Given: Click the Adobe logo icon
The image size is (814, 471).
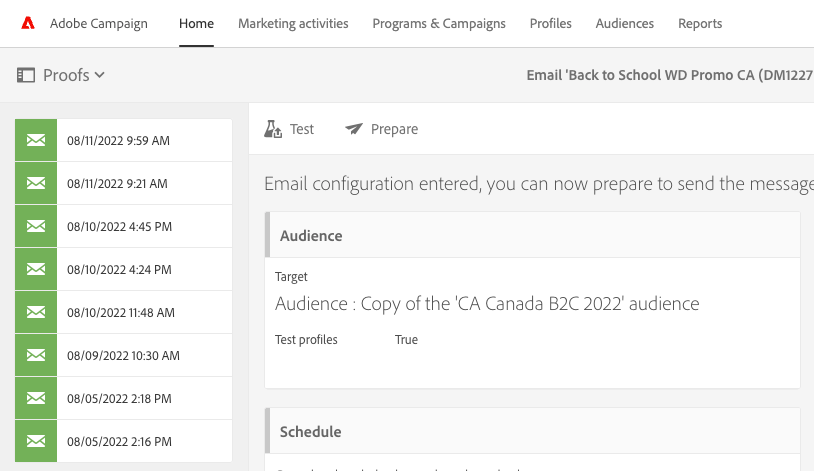Looking at the screenshot, I should [x=28, y=24].
